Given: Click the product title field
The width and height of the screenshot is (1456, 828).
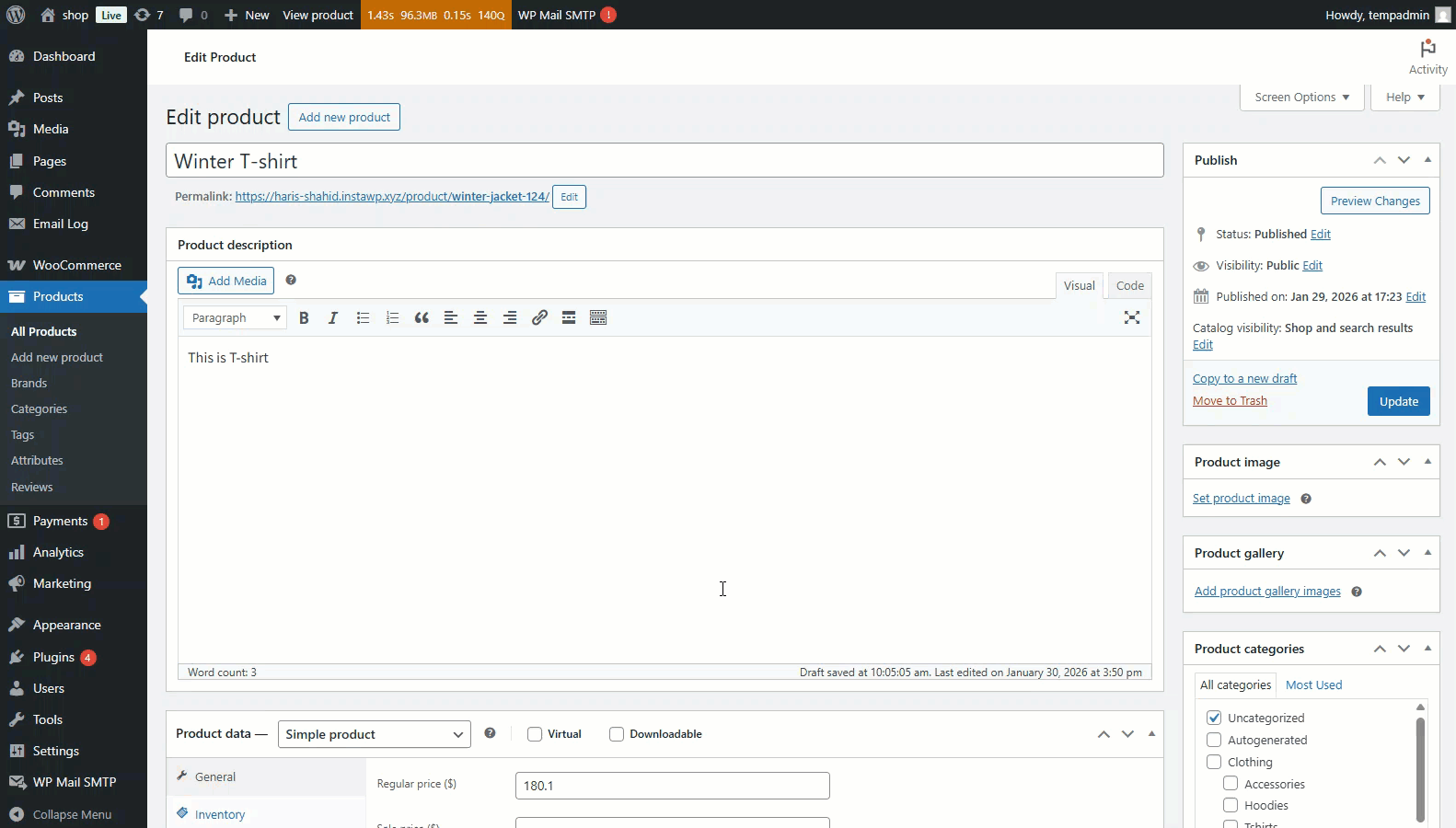Looking at the screenshot, I should [664, 161].
